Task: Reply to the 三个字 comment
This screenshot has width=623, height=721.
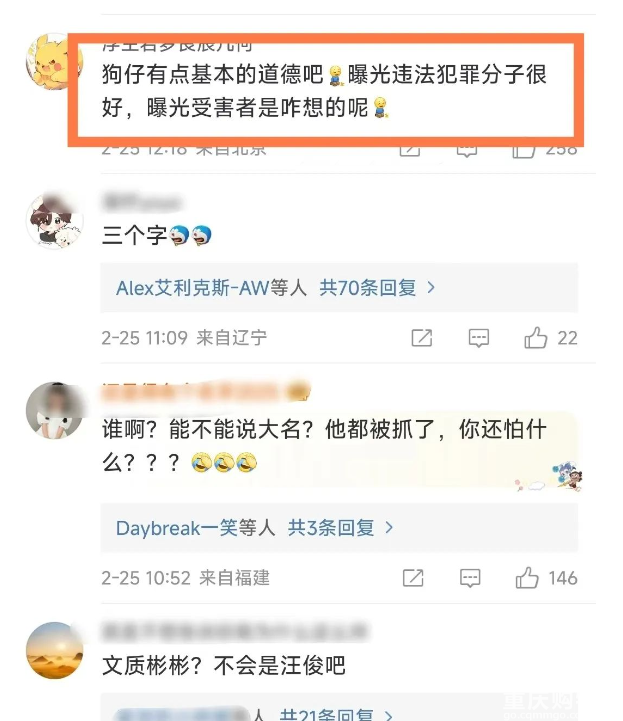Action: point(479,338)
